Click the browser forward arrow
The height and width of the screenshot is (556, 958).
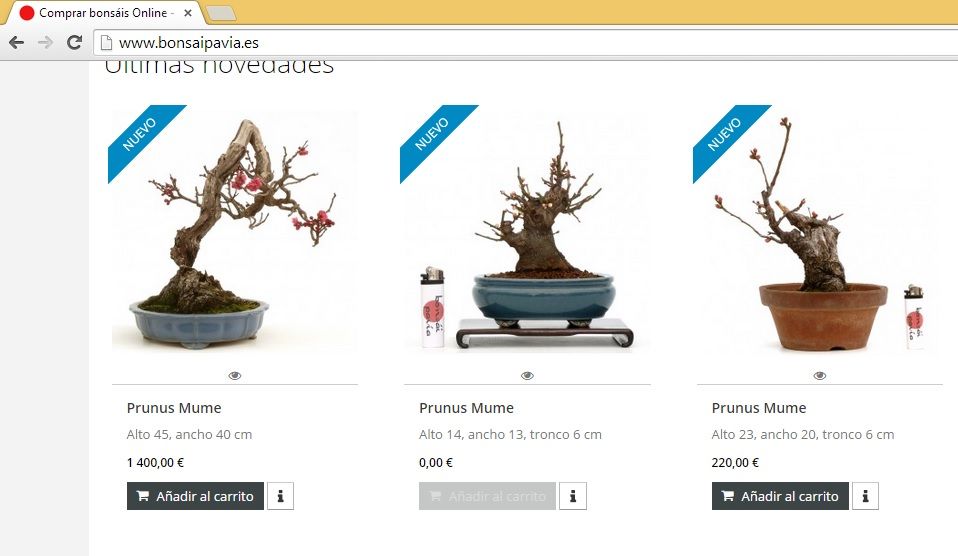pyautogui.click(x=45, y=43)
